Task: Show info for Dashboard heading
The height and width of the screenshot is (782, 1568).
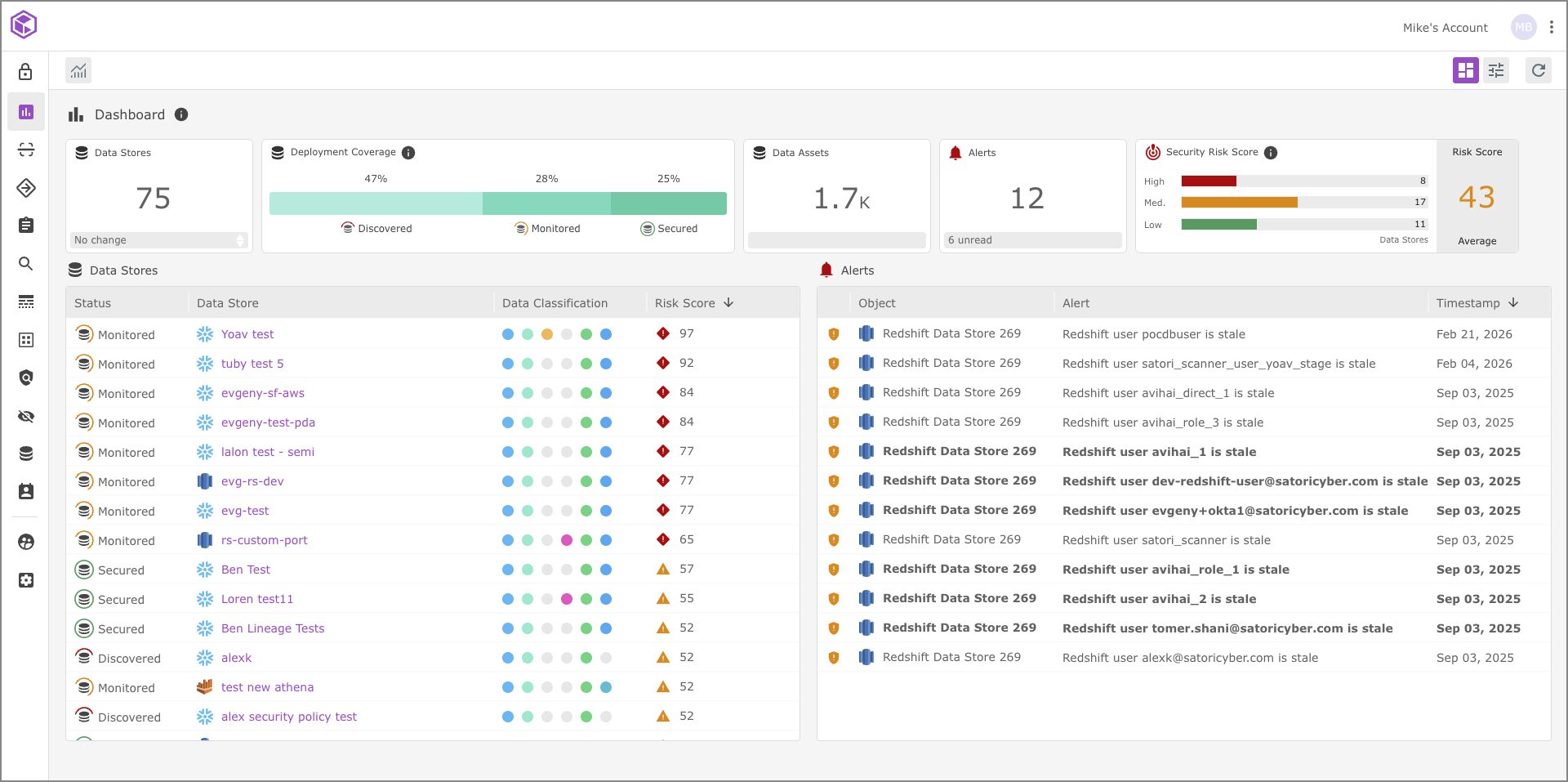Action: click(181, 114)
